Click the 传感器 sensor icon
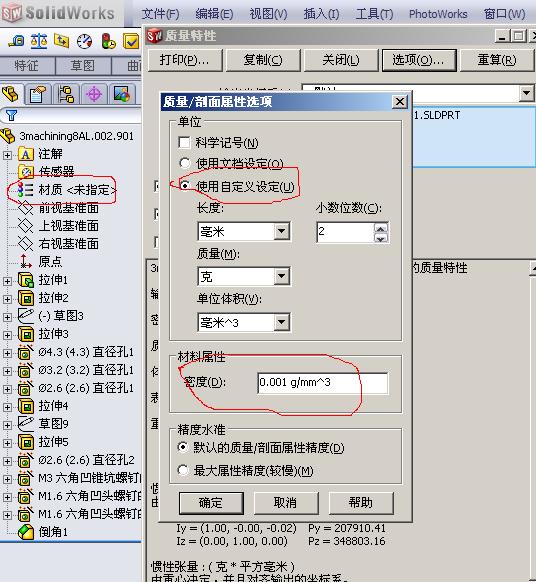This screenshot has width=536, height=582. pos(26,172)
